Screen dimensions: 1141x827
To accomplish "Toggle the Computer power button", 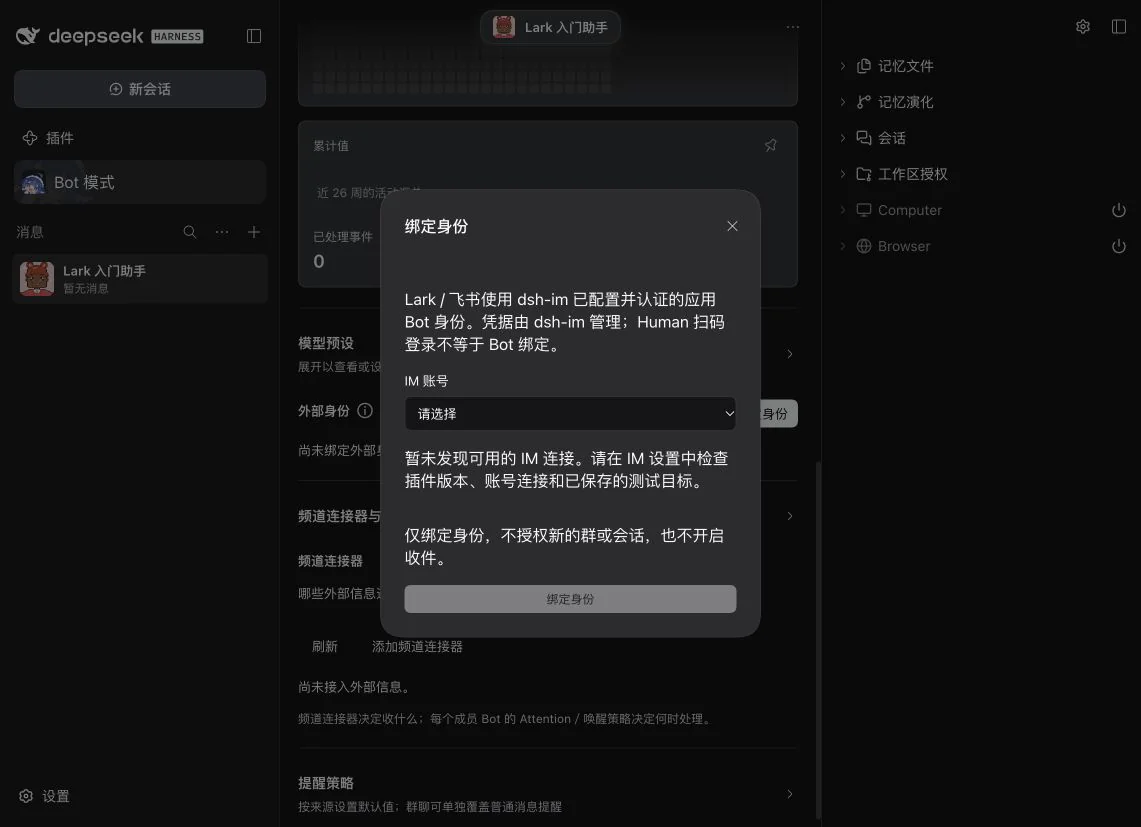I will click(x=1119, y=210).
